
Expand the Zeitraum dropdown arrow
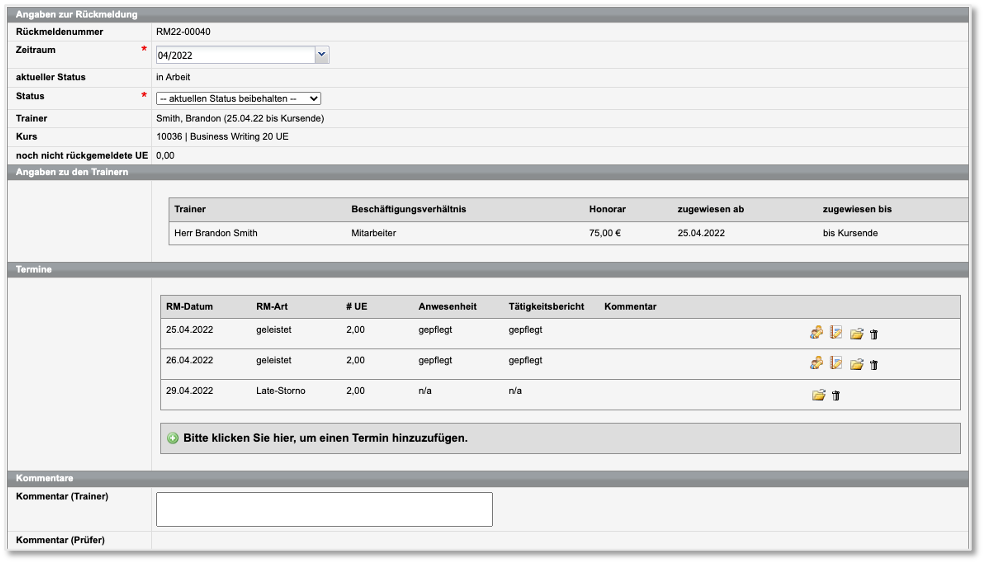[x=321, y=55]
